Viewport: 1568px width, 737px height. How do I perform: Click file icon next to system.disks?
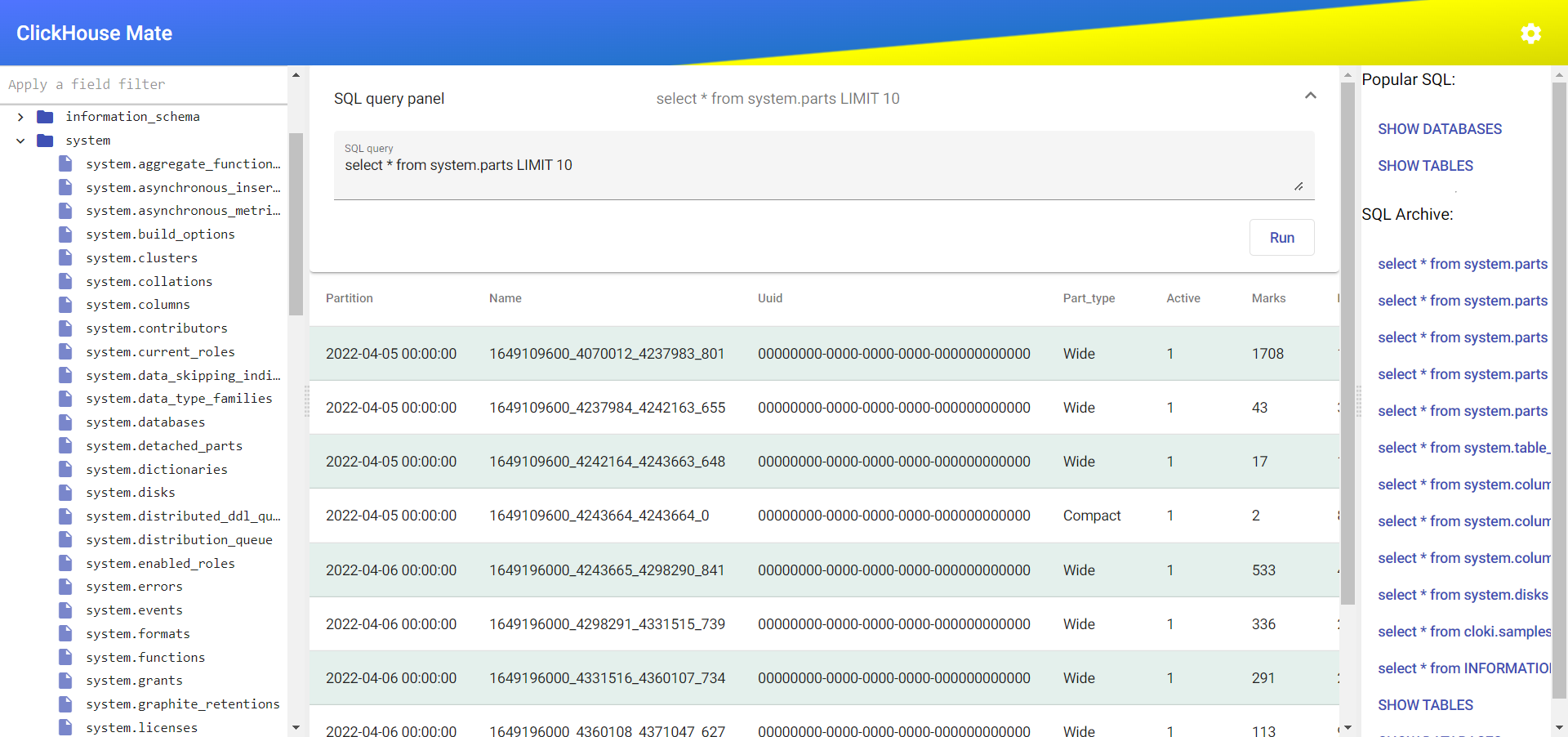pos(65,493)
